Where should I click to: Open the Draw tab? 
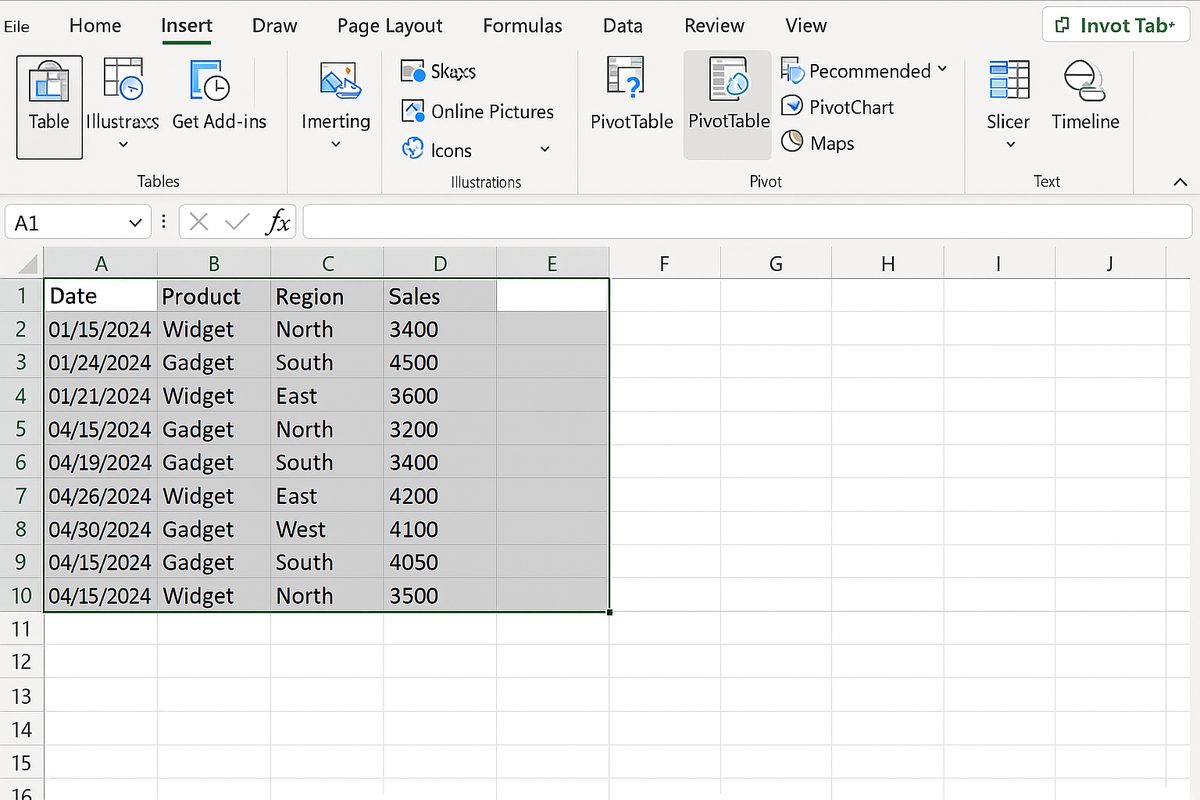tap(275, 26)
